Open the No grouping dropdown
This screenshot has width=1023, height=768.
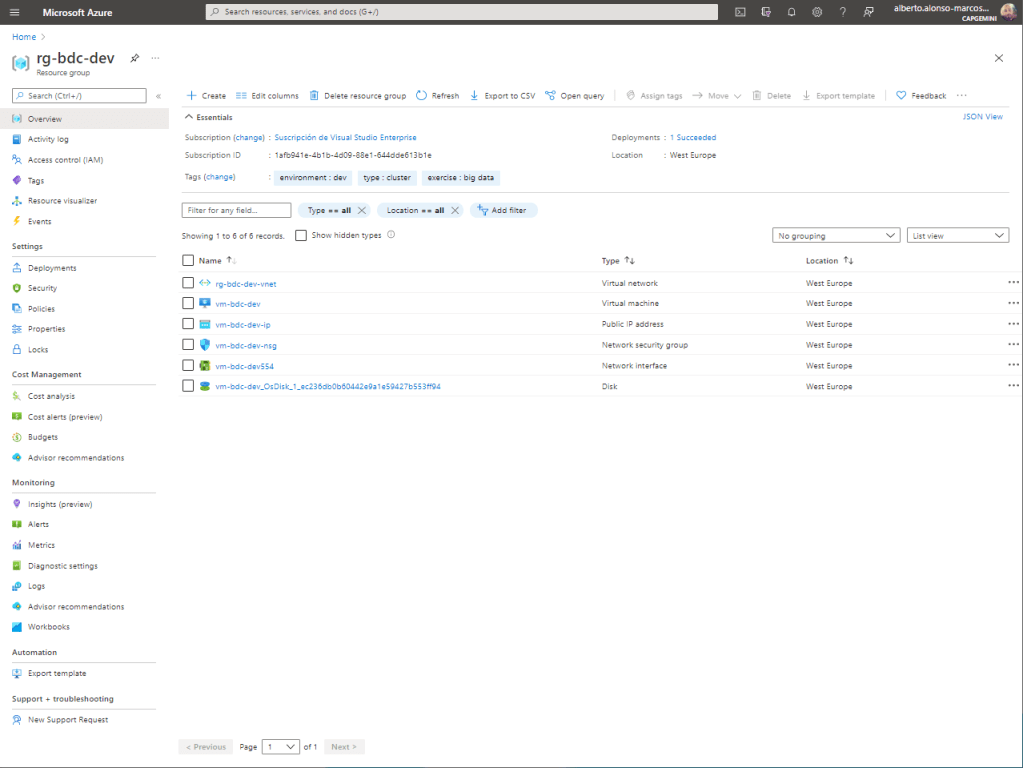(837, 236)
